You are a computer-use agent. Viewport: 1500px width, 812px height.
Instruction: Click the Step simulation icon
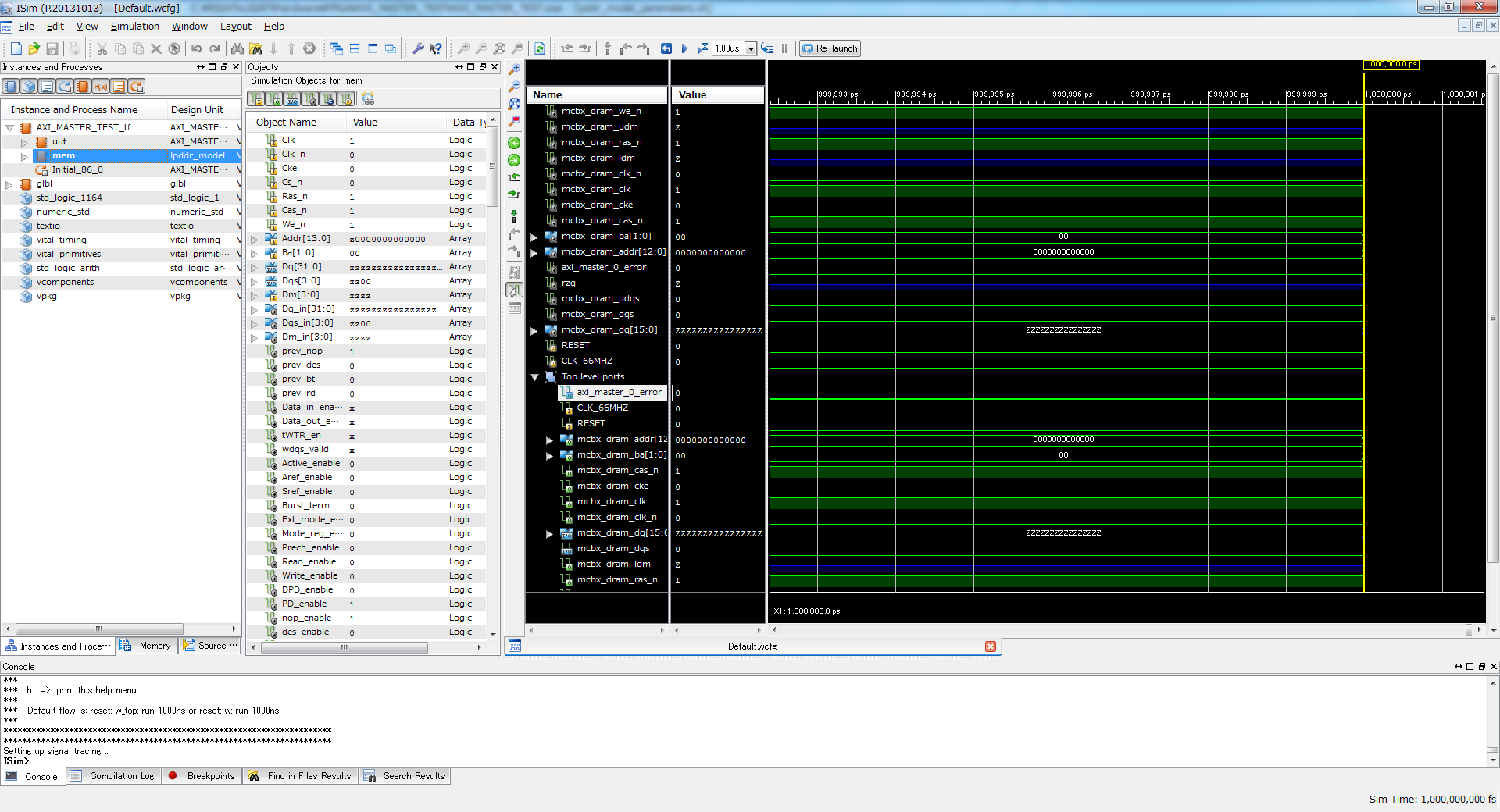(767, 48)
